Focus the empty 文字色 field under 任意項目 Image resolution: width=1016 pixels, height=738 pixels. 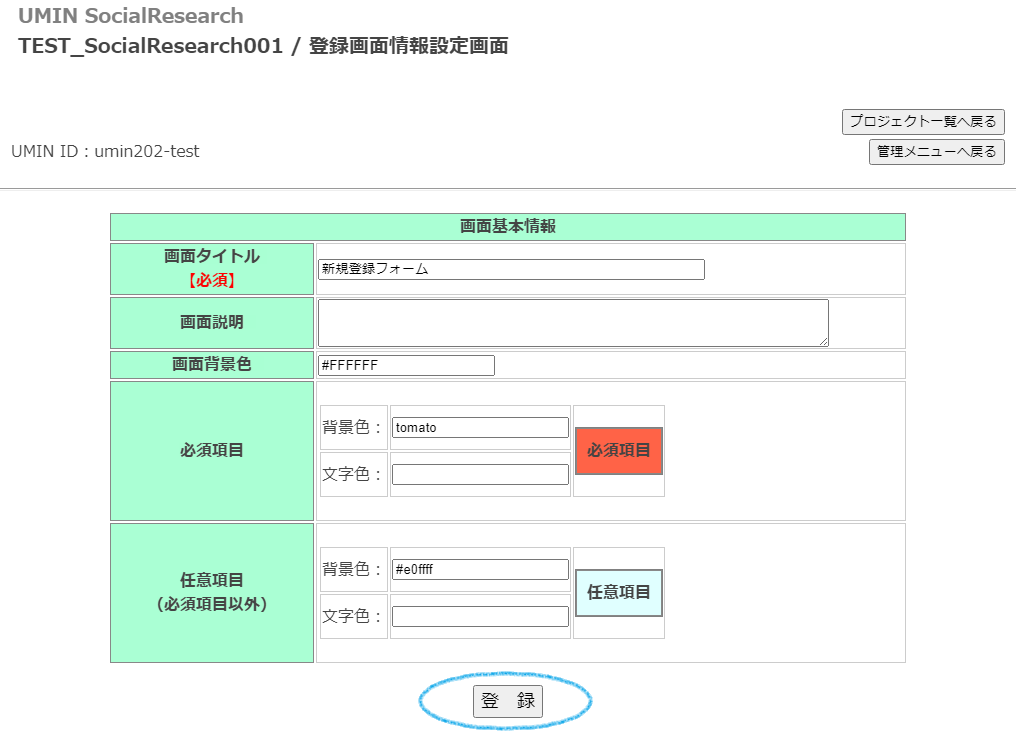coord(480,616)
